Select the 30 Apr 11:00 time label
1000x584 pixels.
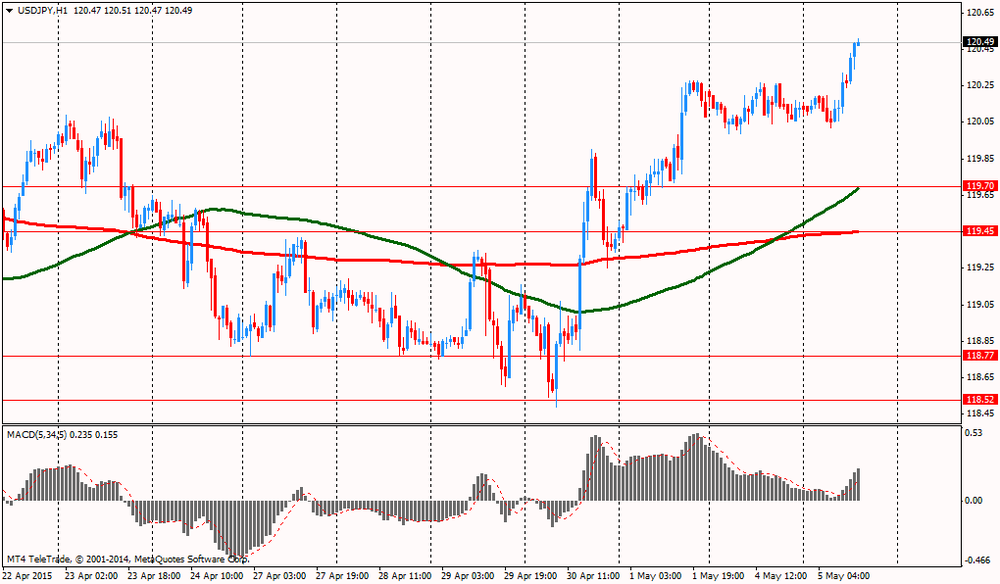pyautogui.click(x=591, y=576)
